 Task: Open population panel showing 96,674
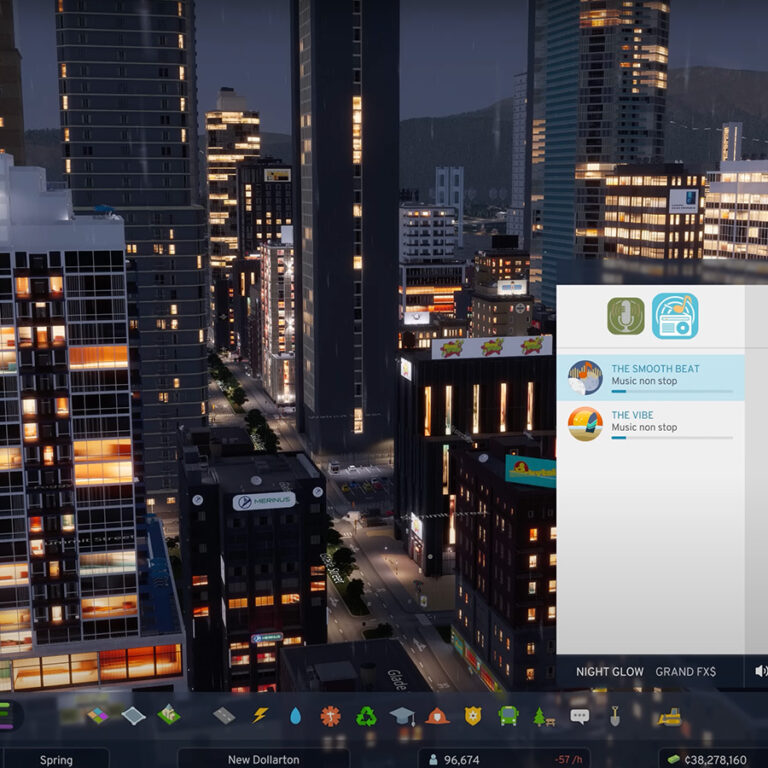pos(504,759)
